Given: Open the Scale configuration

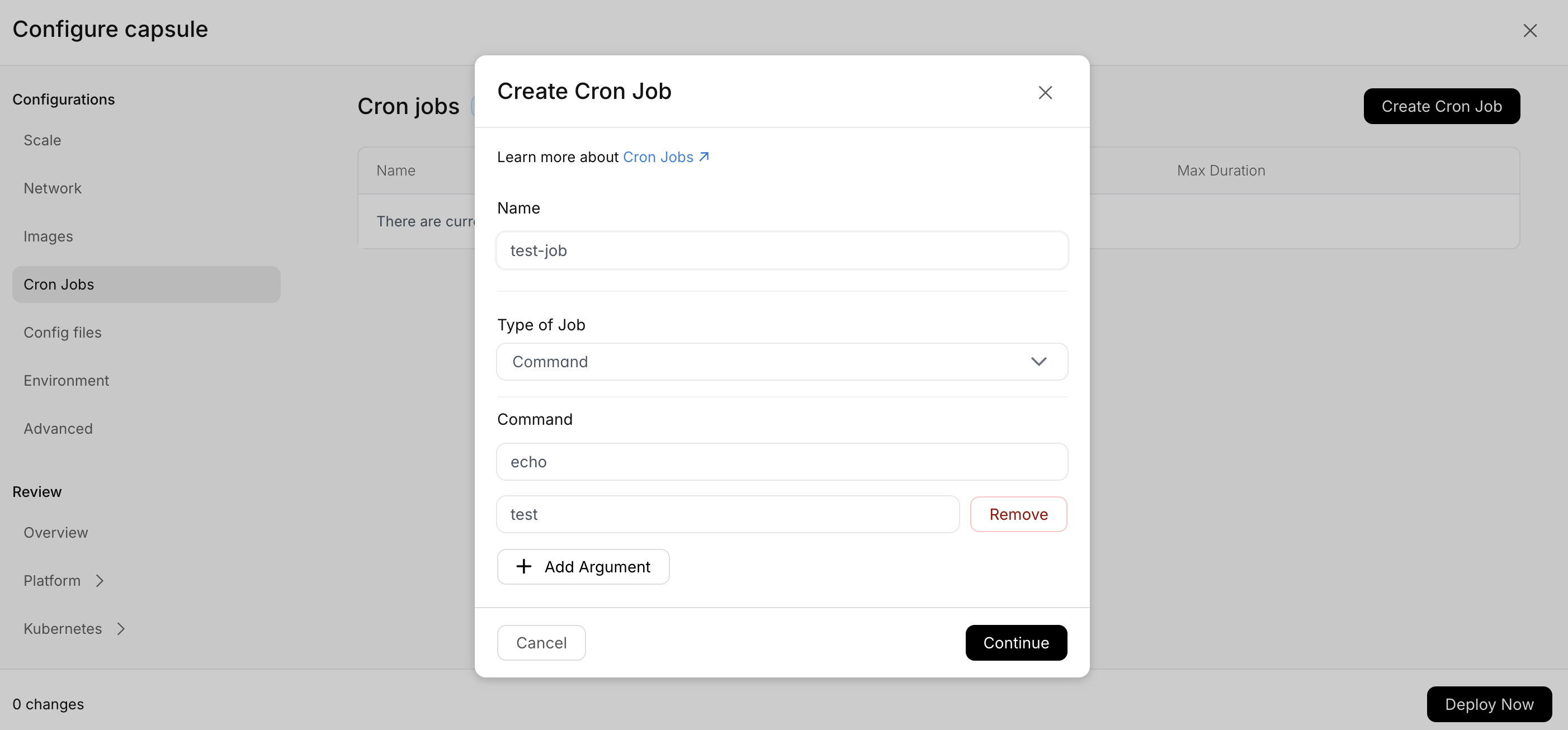Looking at the screenshot, I should point(42,140).
